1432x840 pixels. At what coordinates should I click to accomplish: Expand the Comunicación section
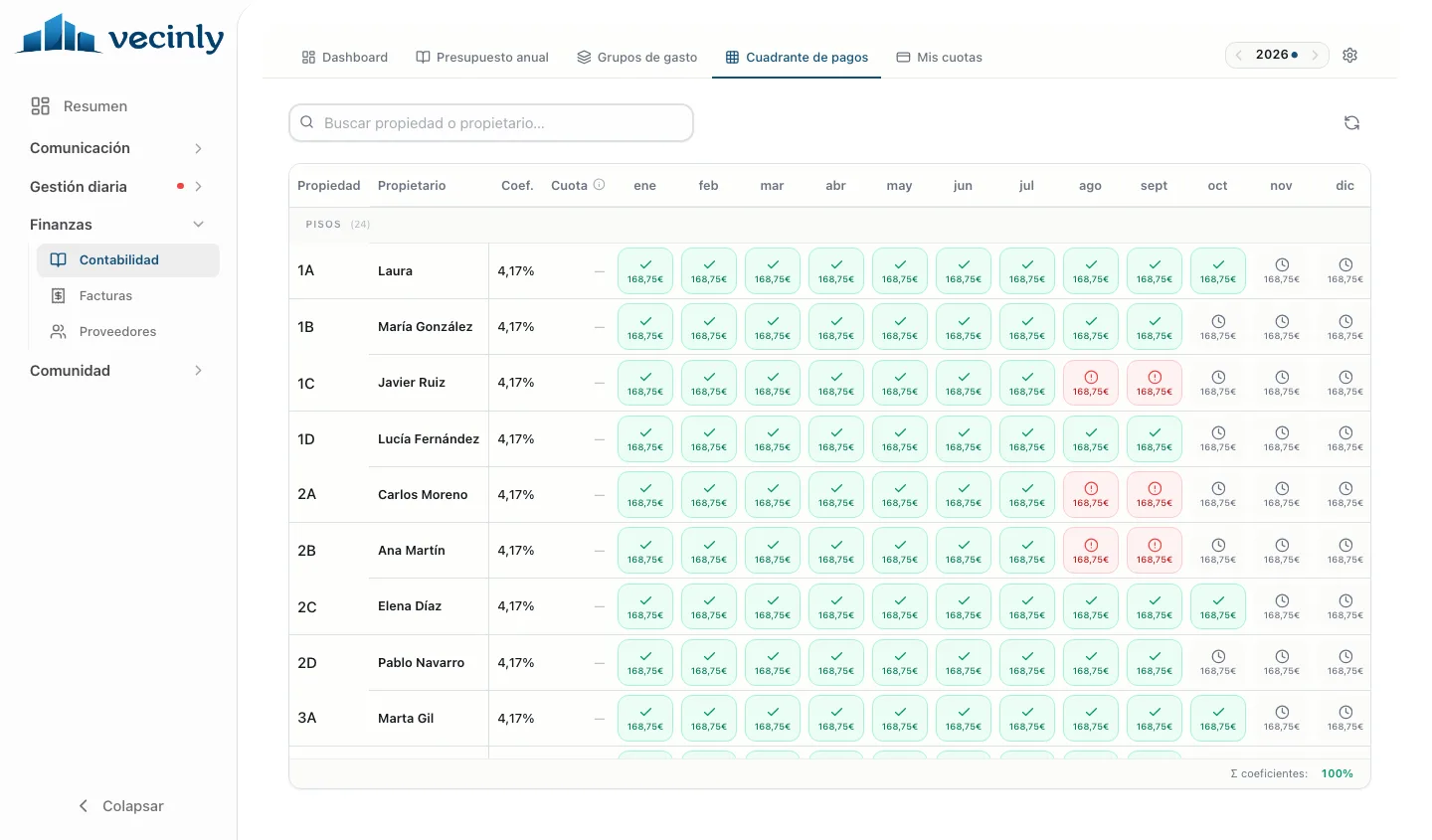pos(118,148)
